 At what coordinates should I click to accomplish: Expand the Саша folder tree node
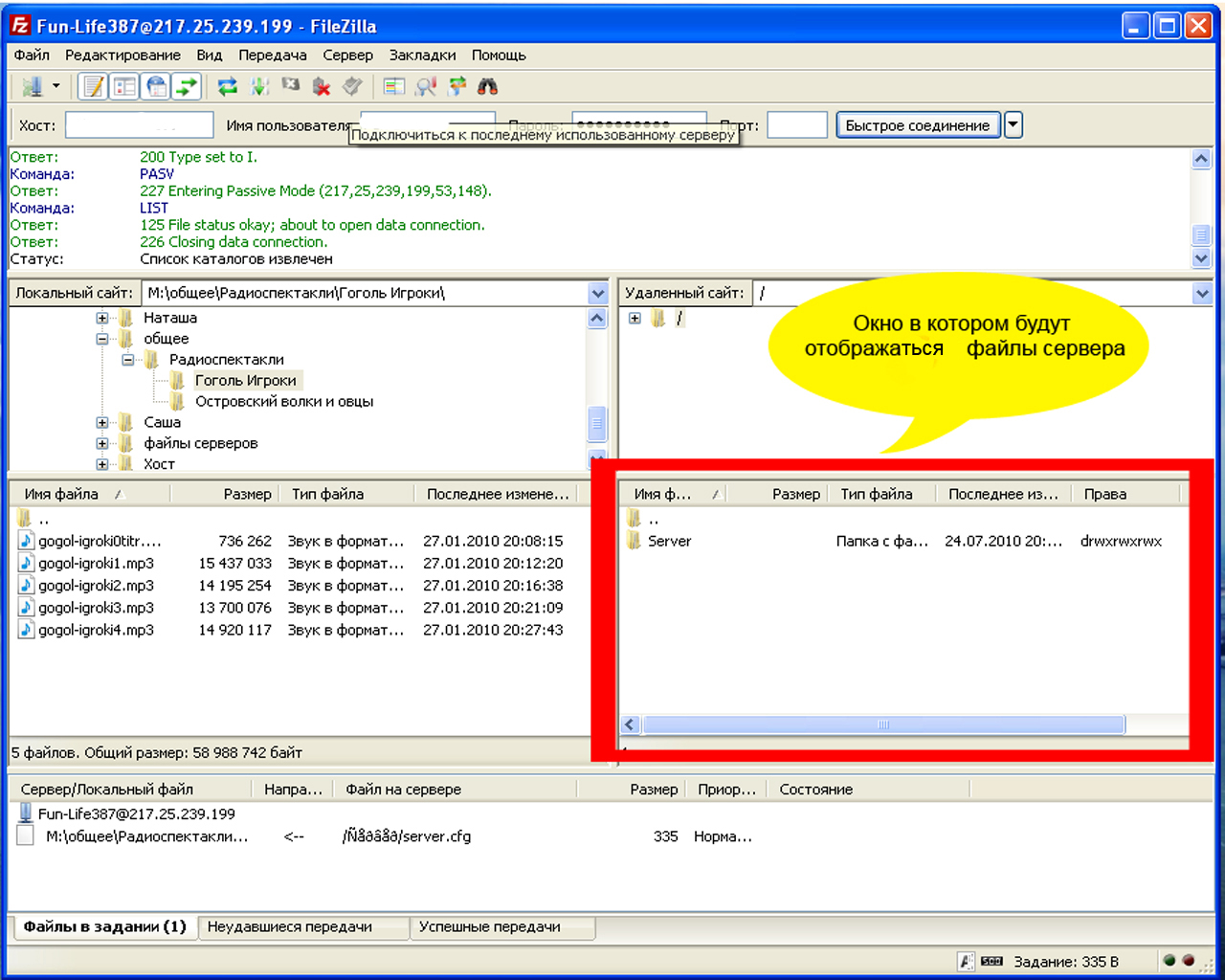(x=102, y=422)
